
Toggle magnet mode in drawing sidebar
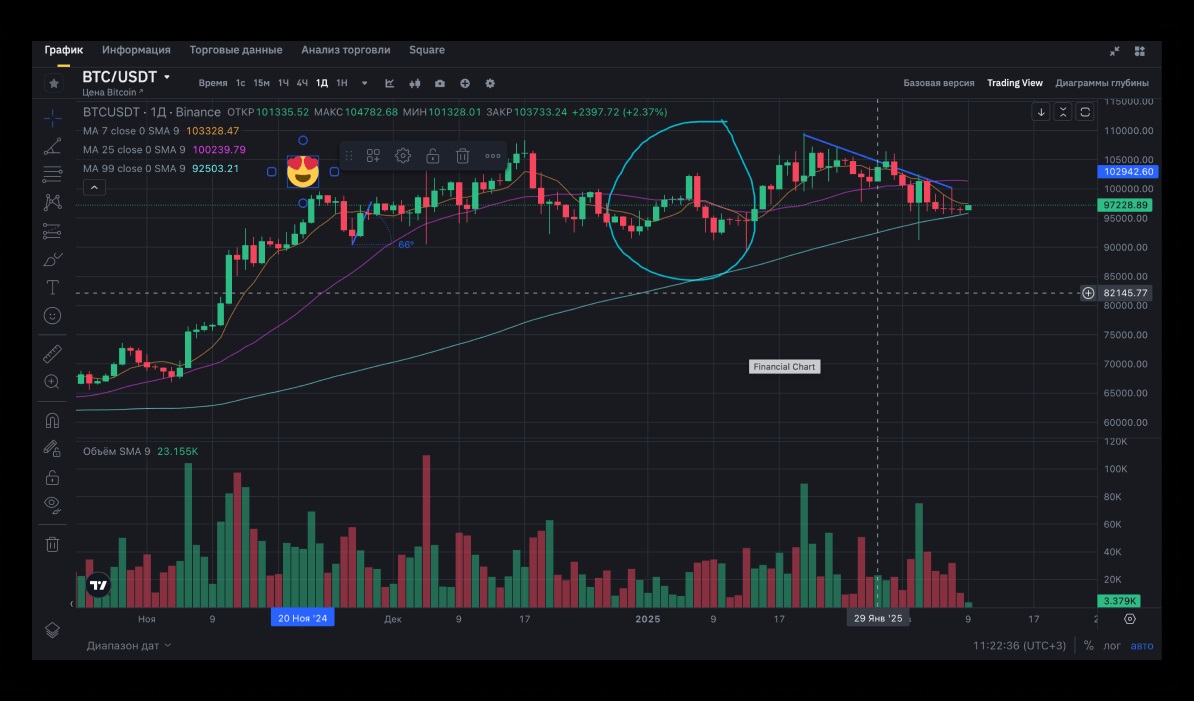tap(53, 420)
